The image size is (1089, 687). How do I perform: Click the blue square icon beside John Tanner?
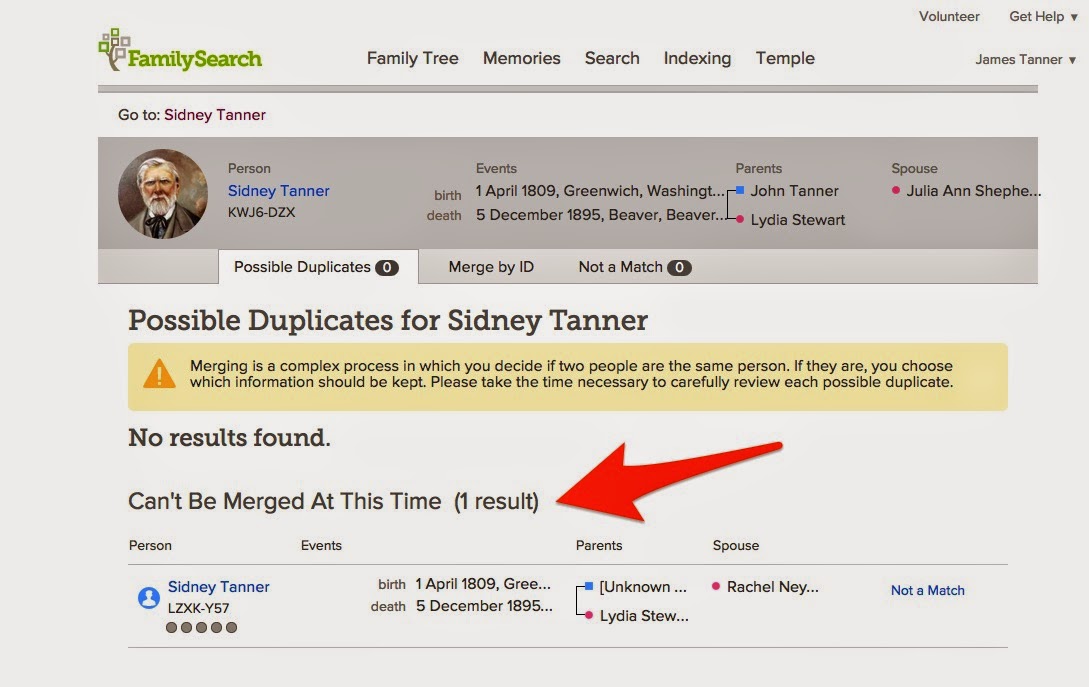740,190
